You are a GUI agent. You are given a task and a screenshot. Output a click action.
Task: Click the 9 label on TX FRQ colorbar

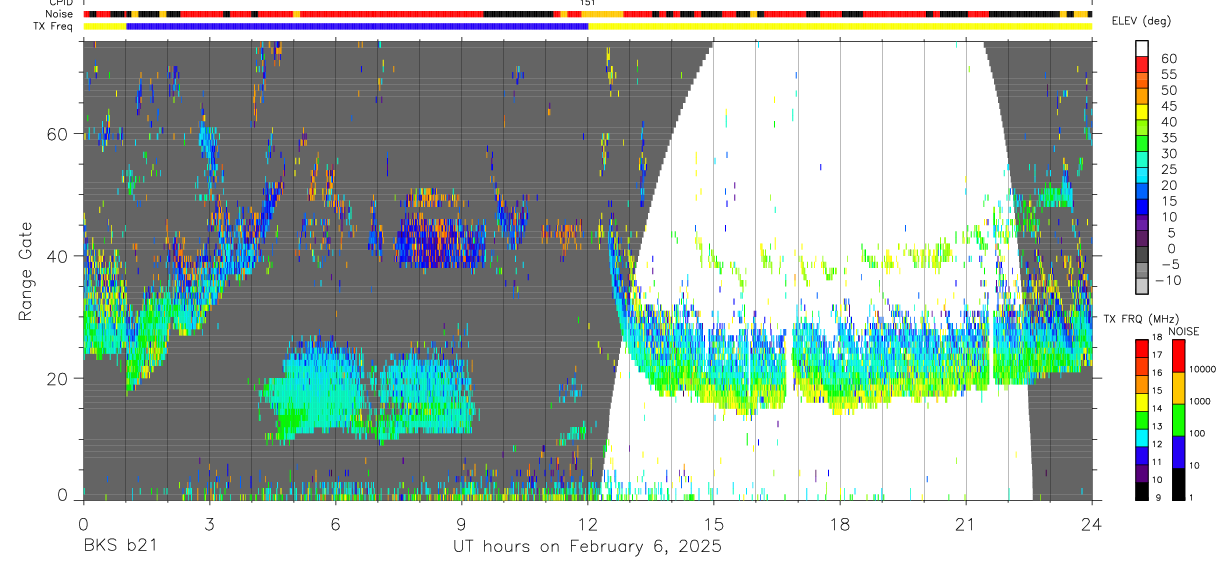click(1157, 497)
